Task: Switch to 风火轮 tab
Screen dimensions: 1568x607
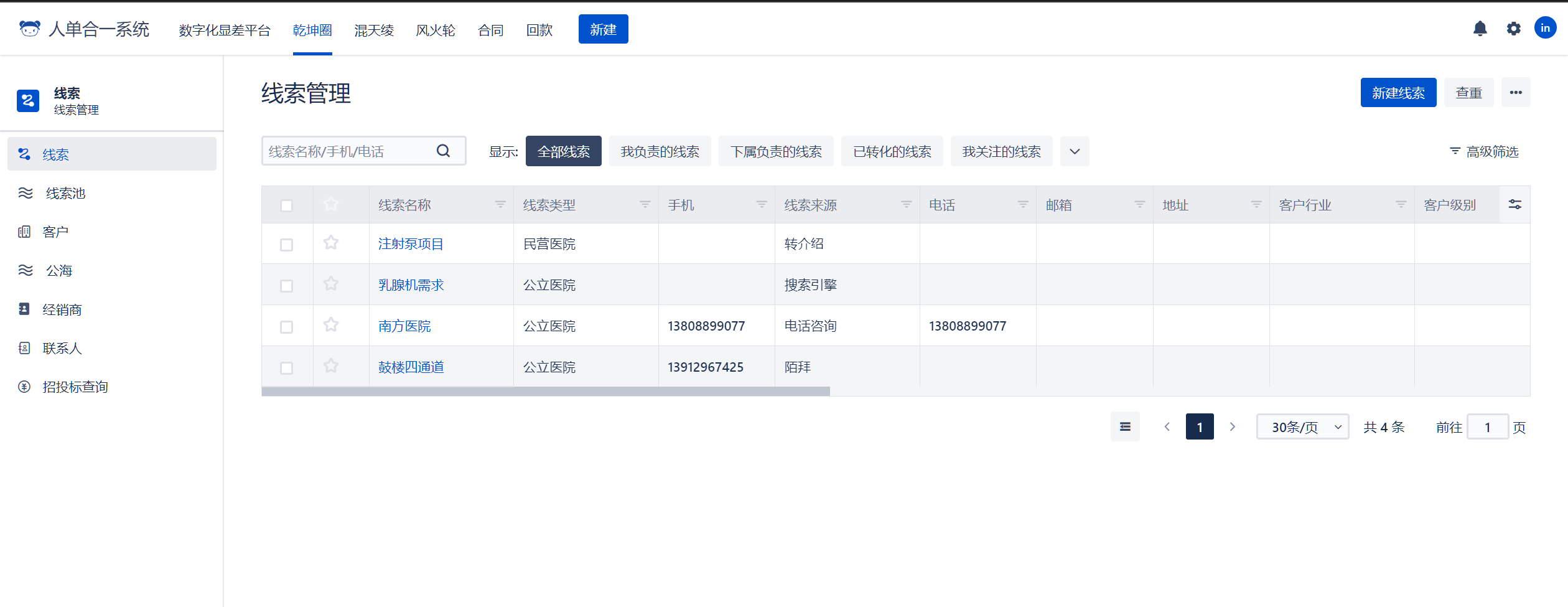Action: click(x=436, y=30)
